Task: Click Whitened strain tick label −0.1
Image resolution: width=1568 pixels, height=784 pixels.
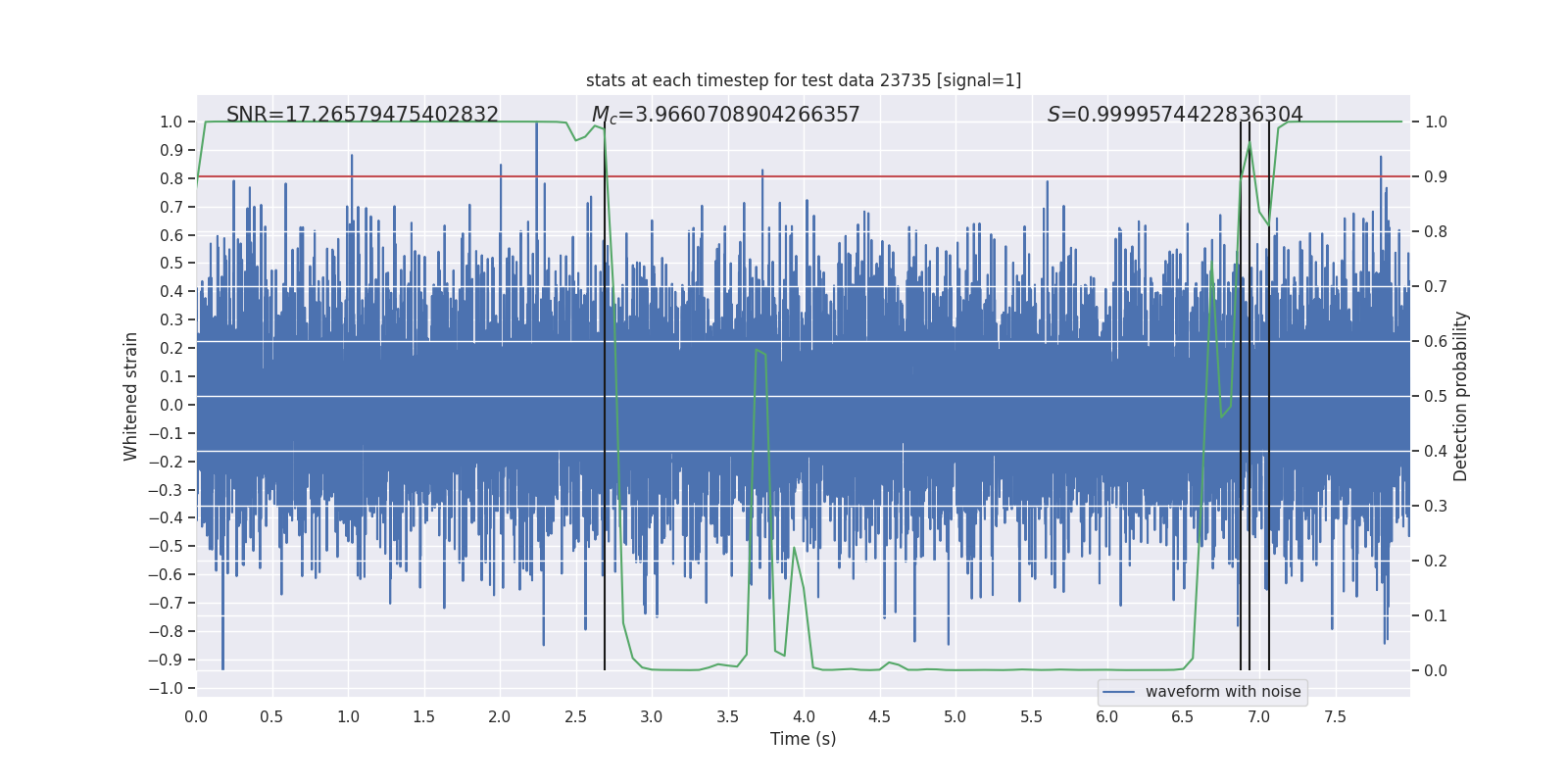Action: [167, 433]
